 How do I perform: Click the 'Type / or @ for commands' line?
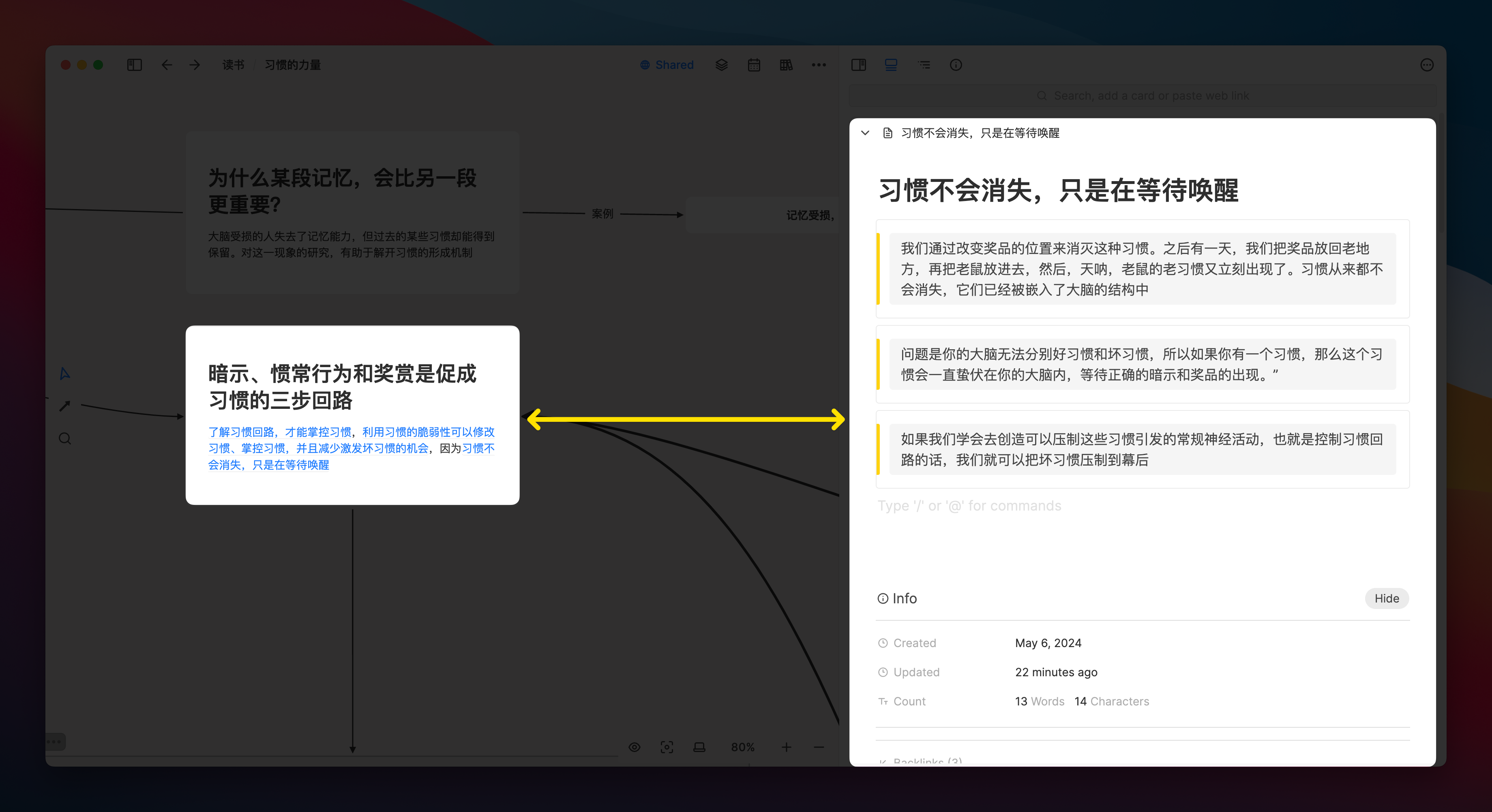coord(969,506)
